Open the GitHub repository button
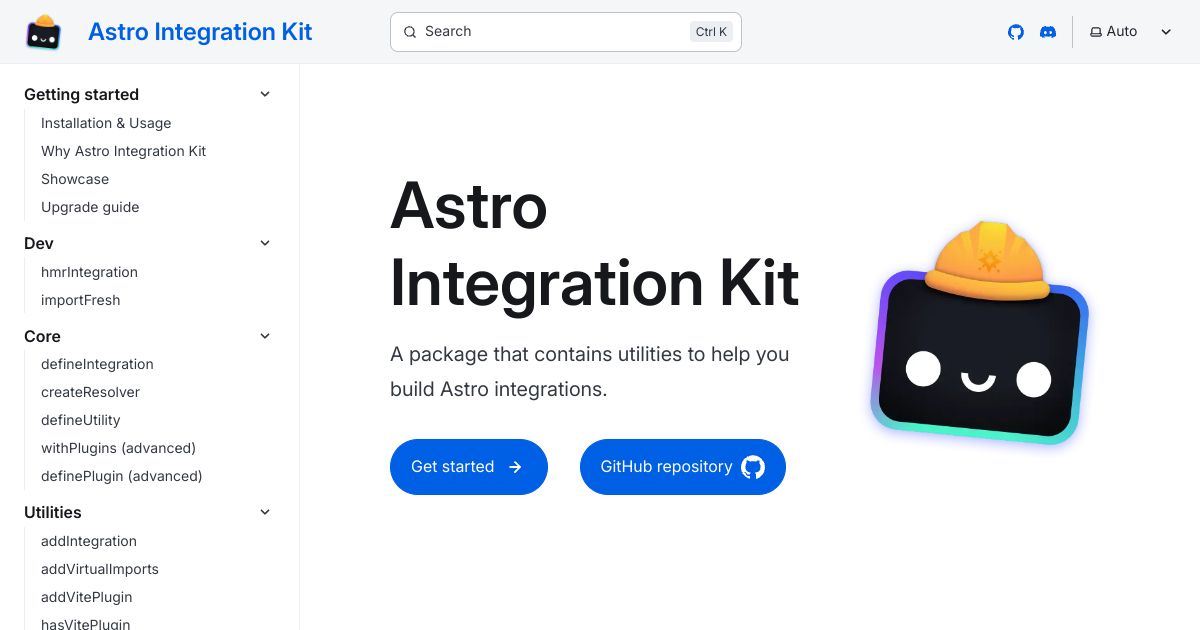This screenshot has width=1200, height=630. click(683, 467)
